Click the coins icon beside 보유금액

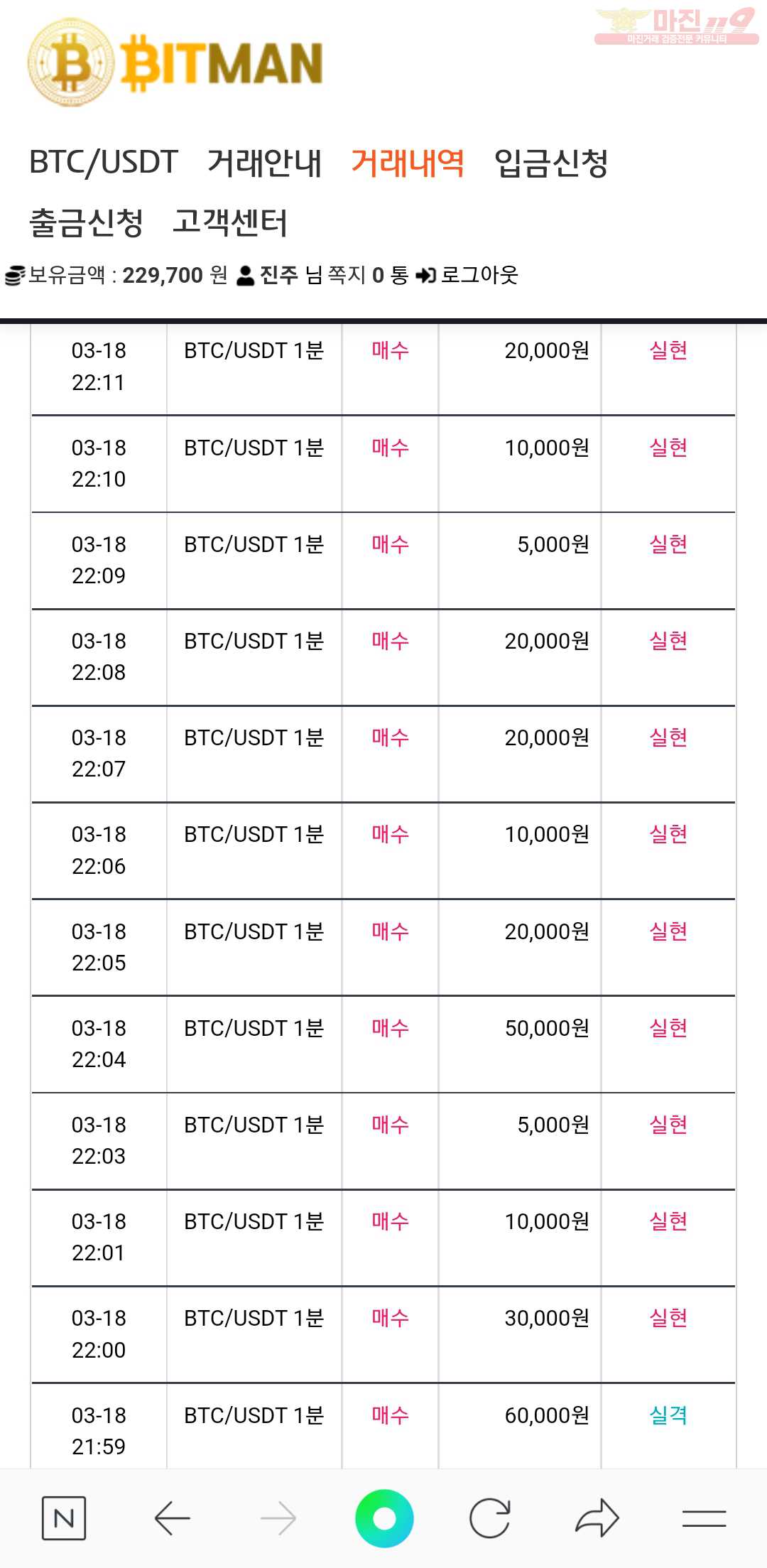(15, 276)
